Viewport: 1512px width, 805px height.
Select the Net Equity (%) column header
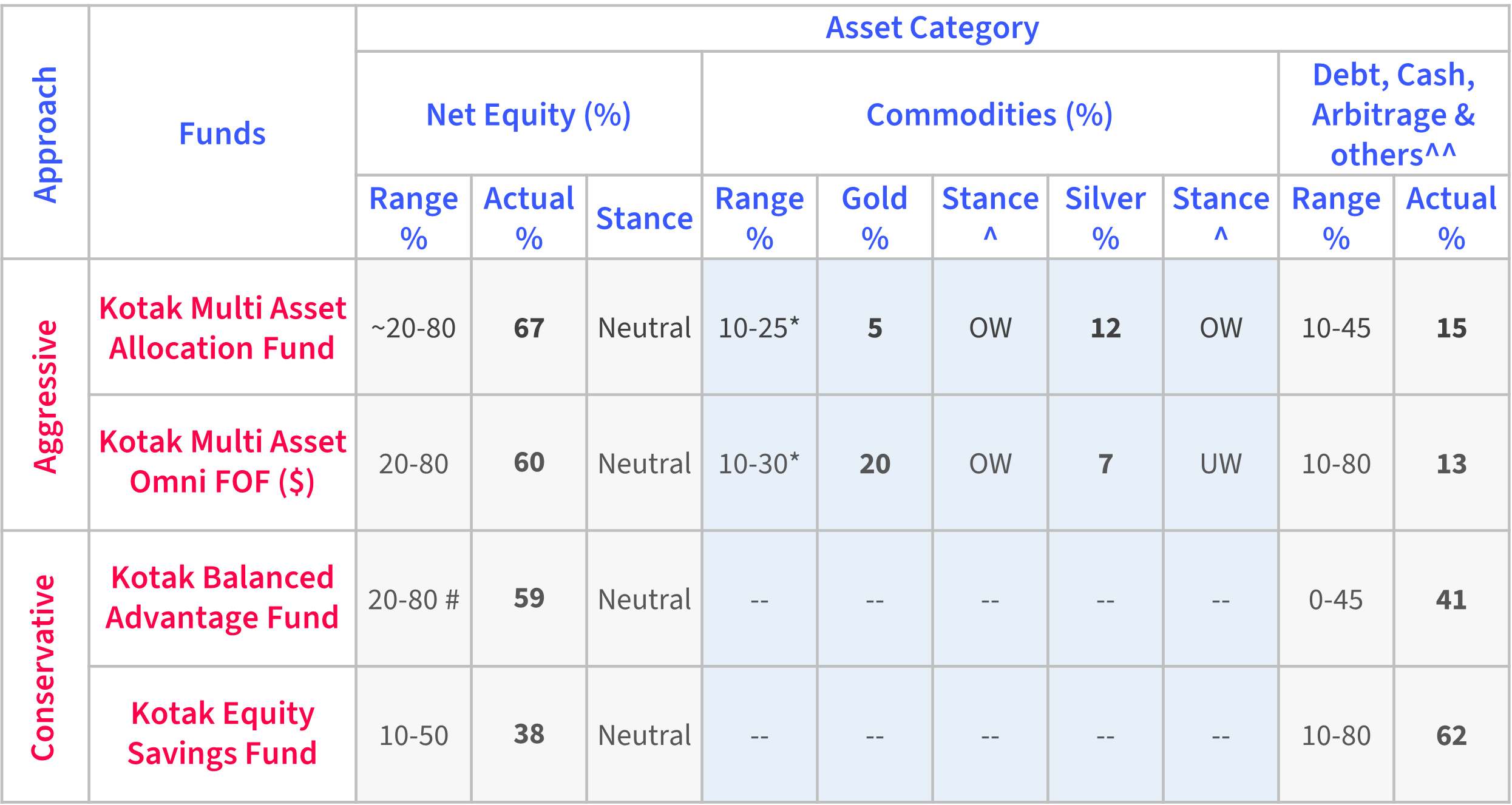[528, 115]
